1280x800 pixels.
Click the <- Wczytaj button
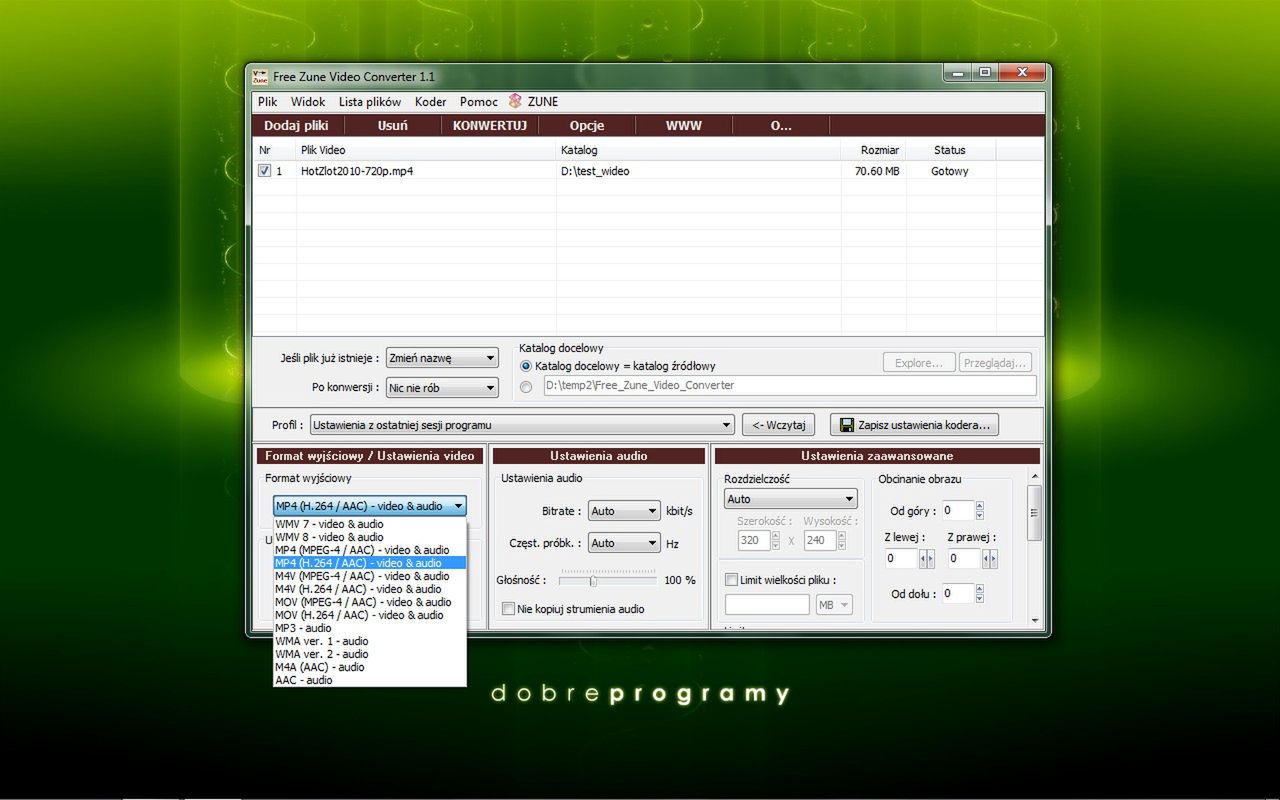pos(779,425)
